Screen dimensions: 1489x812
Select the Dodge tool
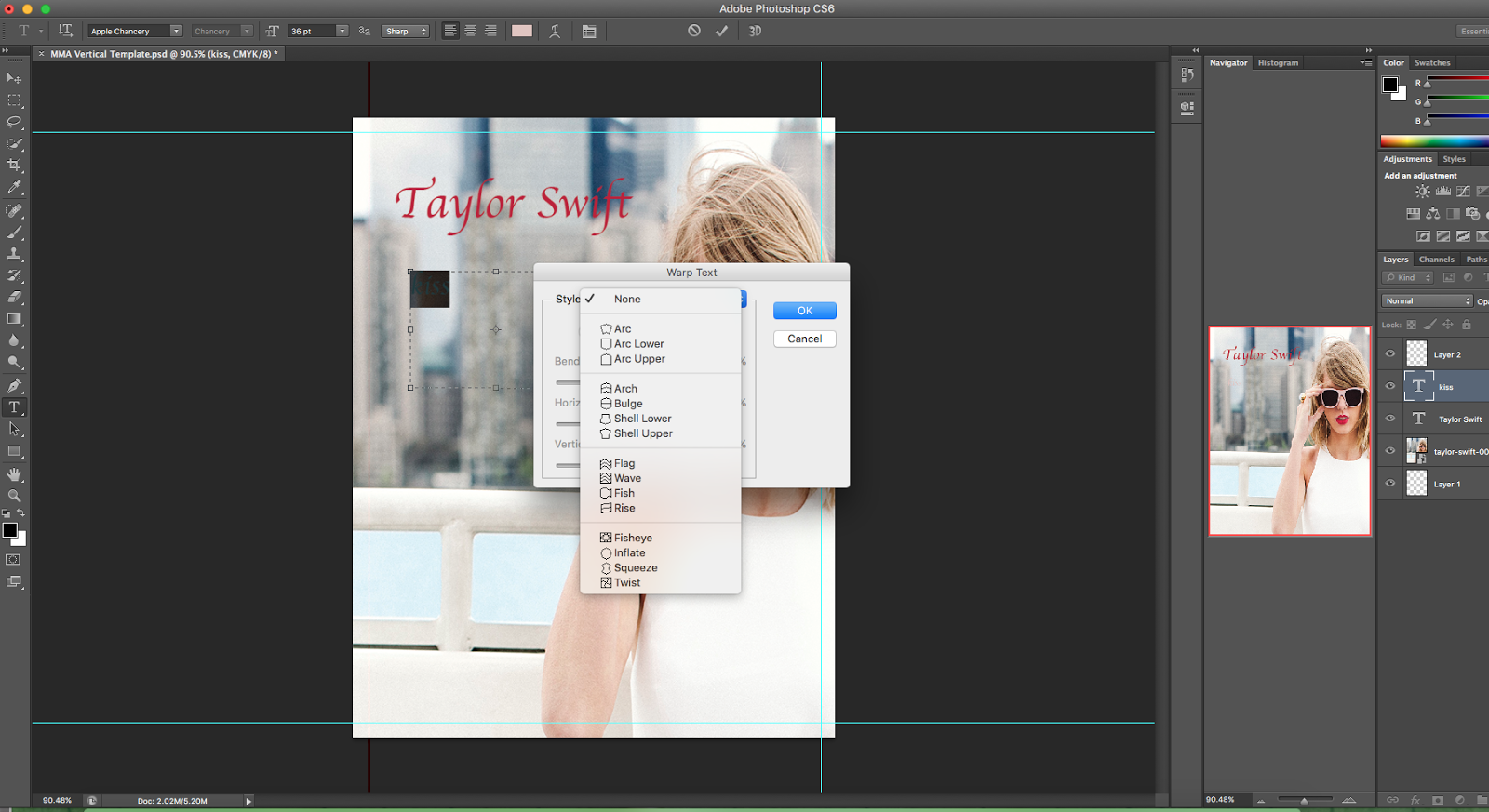click(x=14, y=363)
